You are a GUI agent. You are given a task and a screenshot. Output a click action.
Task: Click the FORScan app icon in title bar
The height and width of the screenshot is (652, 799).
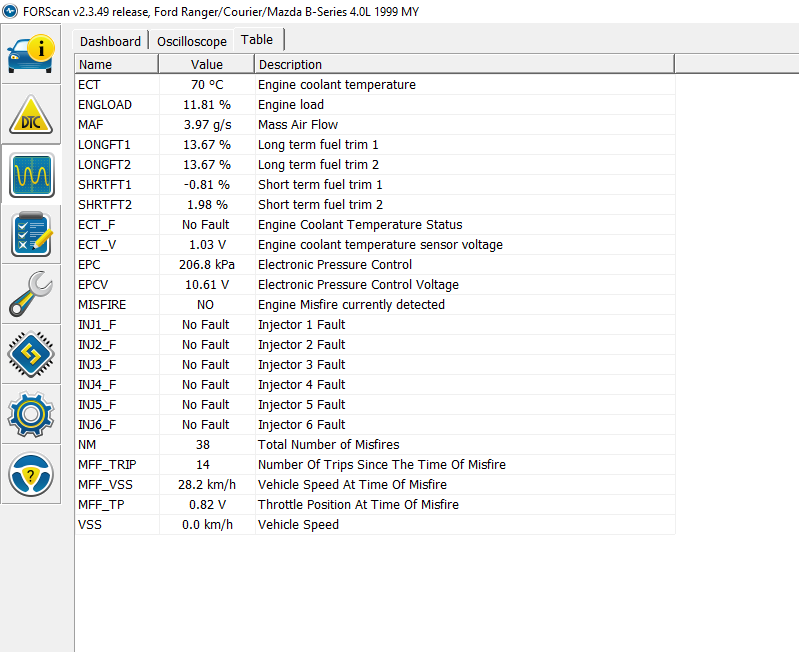tap(11, 11)
